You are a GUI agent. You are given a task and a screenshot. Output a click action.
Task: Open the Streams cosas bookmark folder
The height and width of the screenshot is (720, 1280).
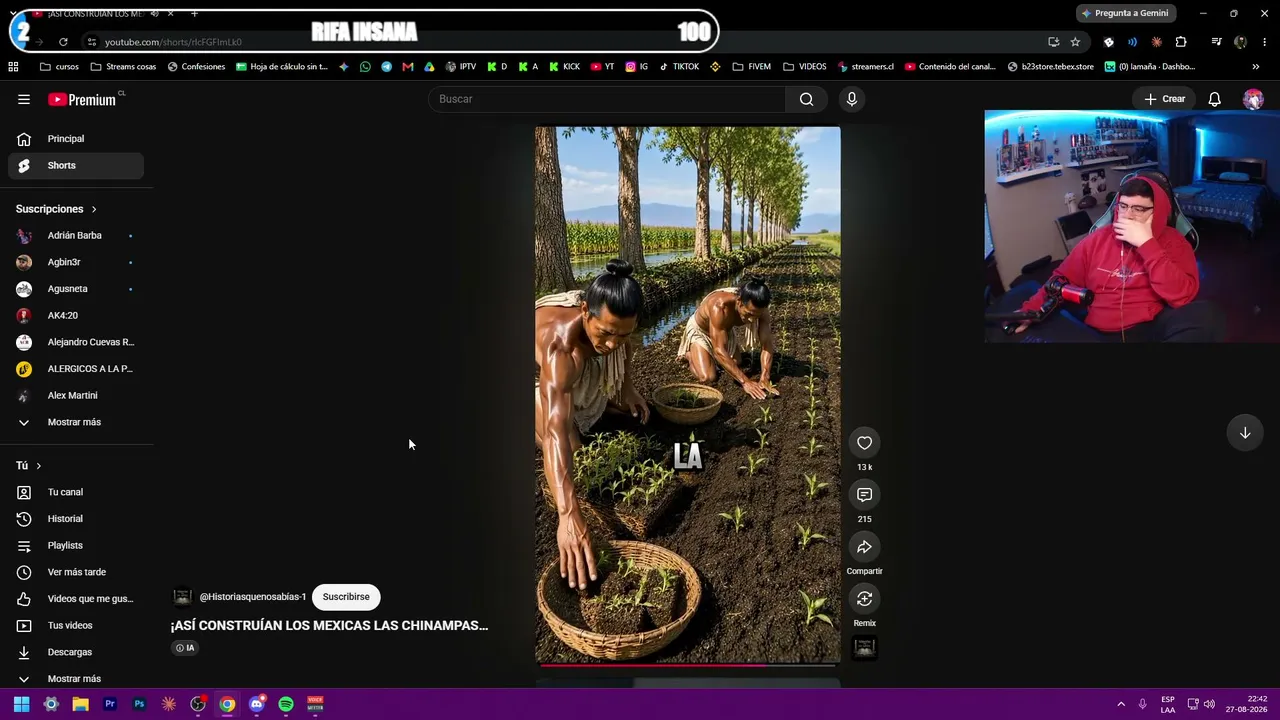pos(123,67)
